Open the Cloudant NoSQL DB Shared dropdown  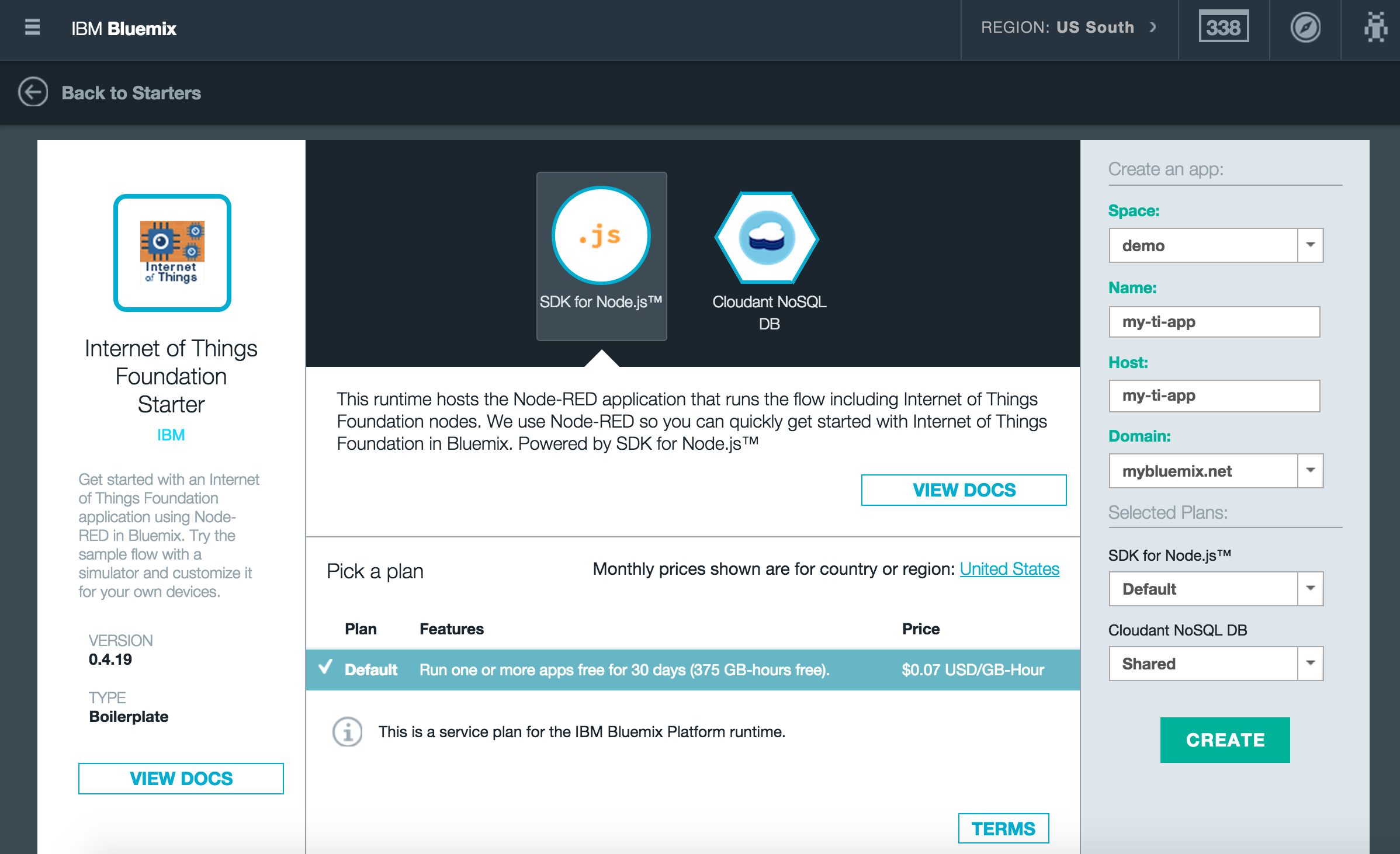pyautogui.click(x=1310, y=664)
